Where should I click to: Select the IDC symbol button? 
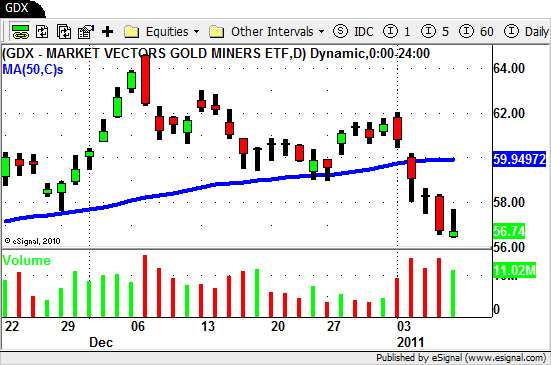pos(353,32)
